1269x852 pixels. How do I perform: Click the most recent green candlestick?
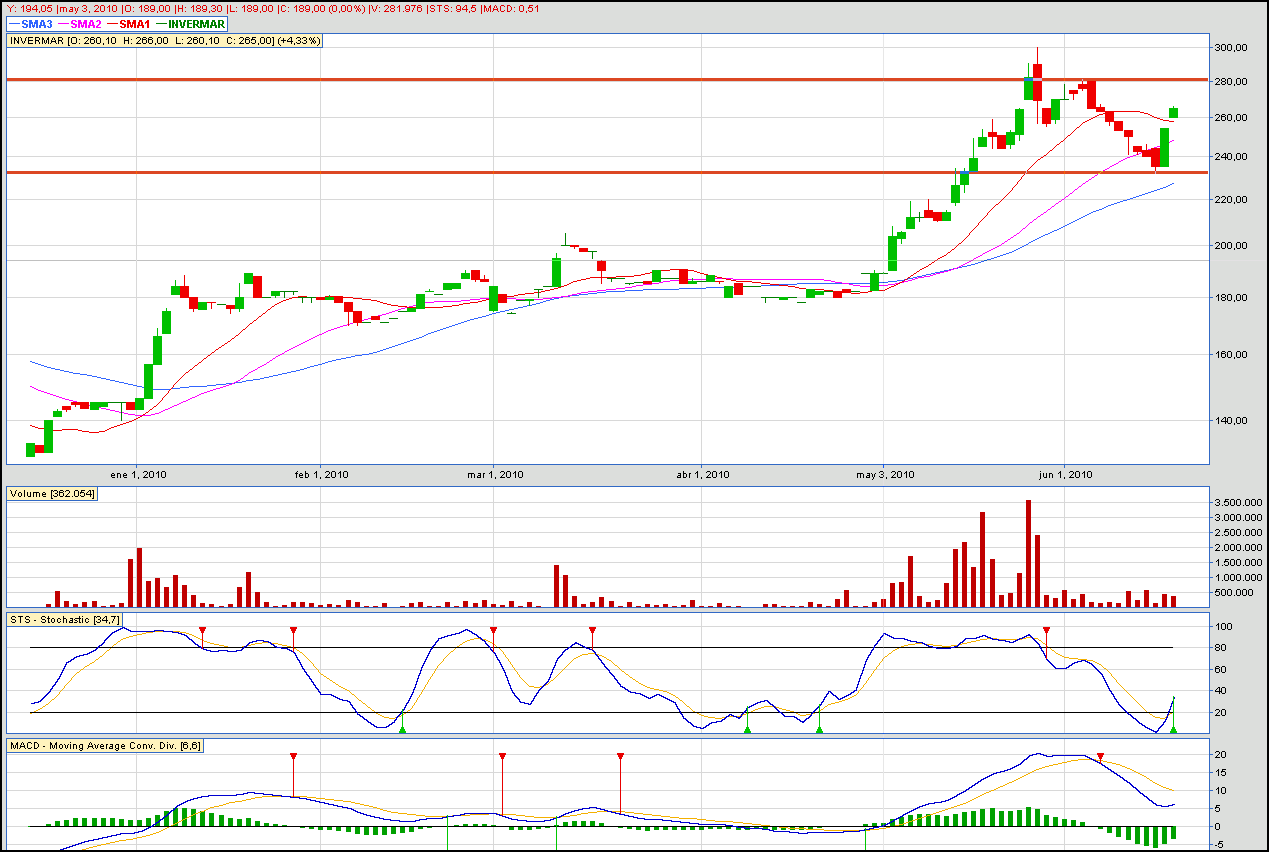coord(1173,112)
